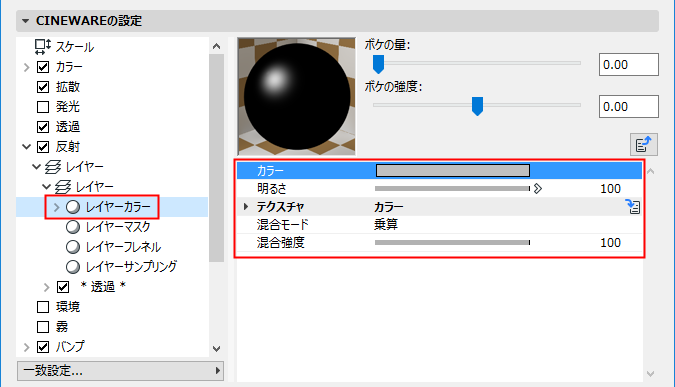Toggle the バンプ checkbox
This screenshot has width=675, height=387.
(x=43, y=347)
